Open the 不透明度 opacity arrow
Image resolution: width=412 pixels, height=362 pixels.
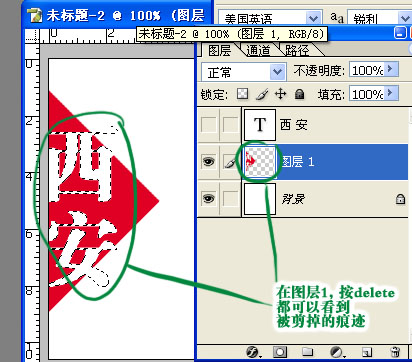391,69
